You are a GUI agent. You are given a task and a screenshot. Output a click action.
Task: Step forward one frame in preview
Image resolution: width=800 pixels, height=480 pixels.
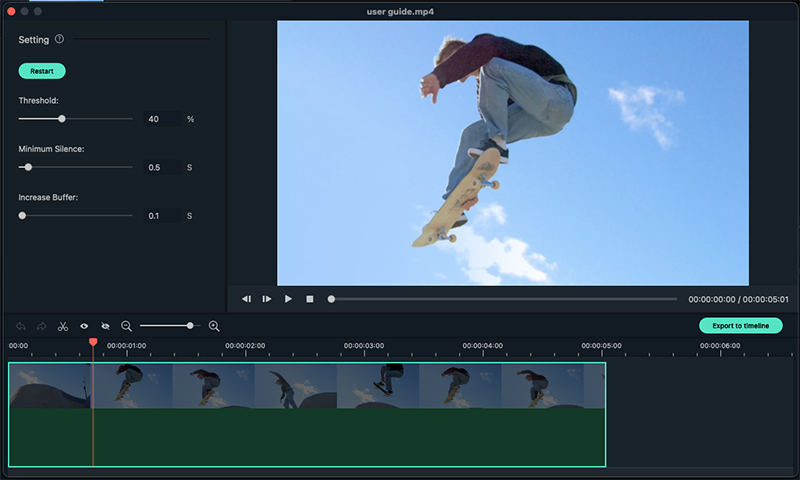click(267, 299)
